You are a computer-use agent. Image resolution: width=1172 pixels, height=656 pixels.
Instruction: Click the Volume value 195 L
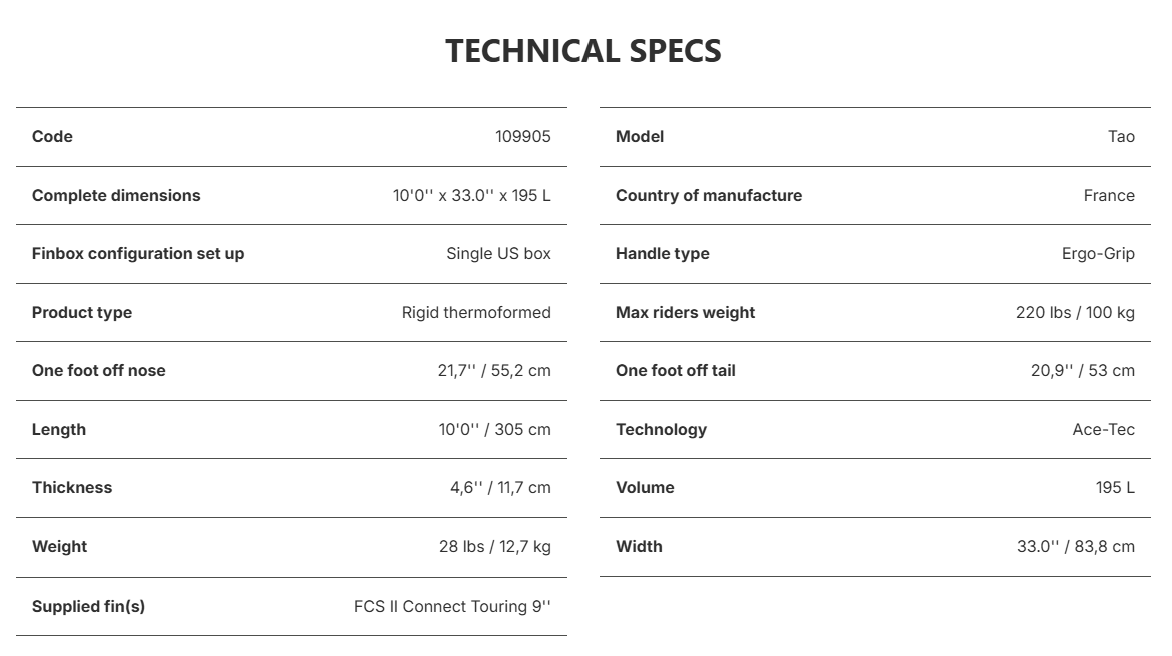coord(1115,488)
